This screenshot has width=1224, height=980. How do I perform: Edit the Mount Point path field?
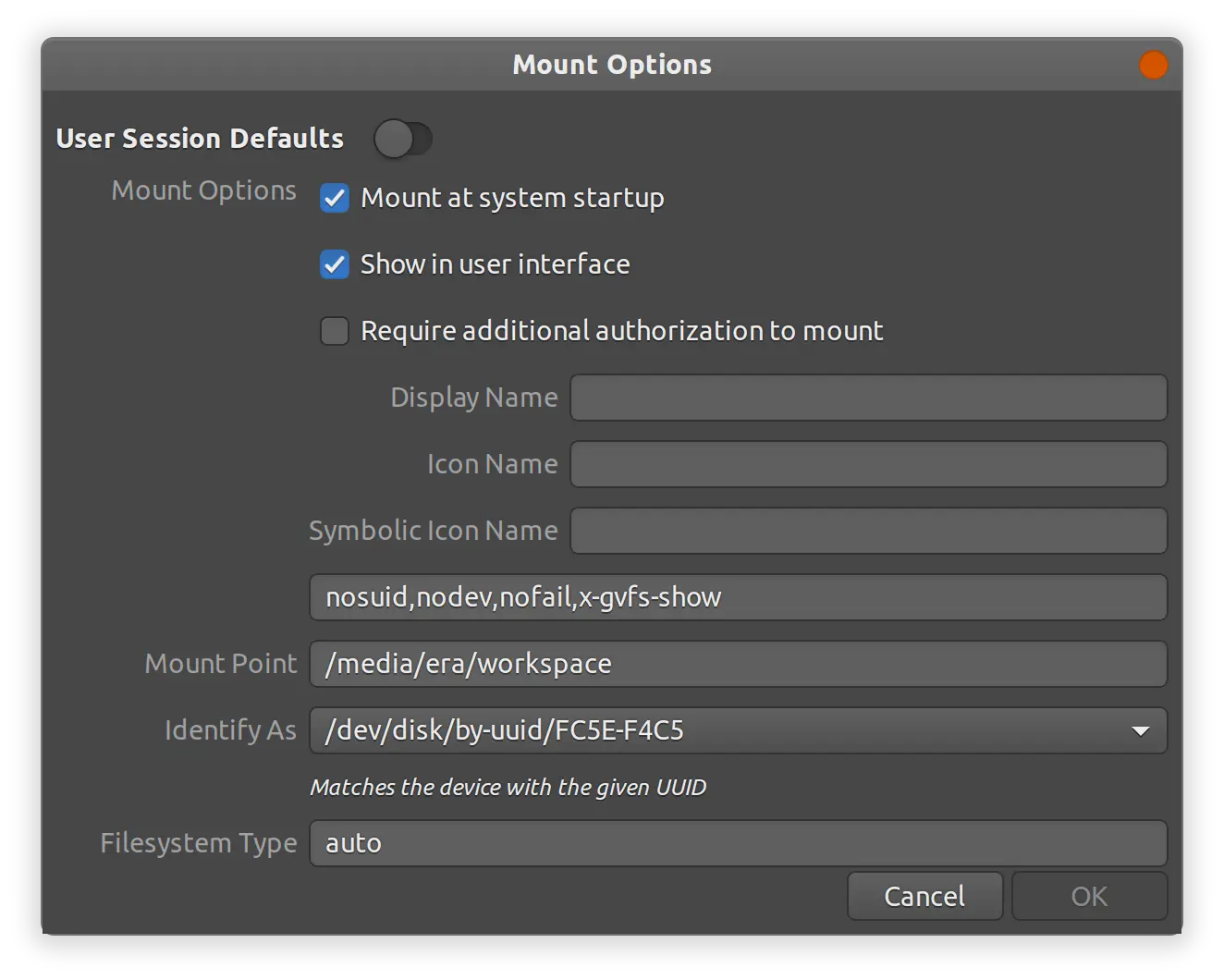pyautogui.click(x=738, y=664)
